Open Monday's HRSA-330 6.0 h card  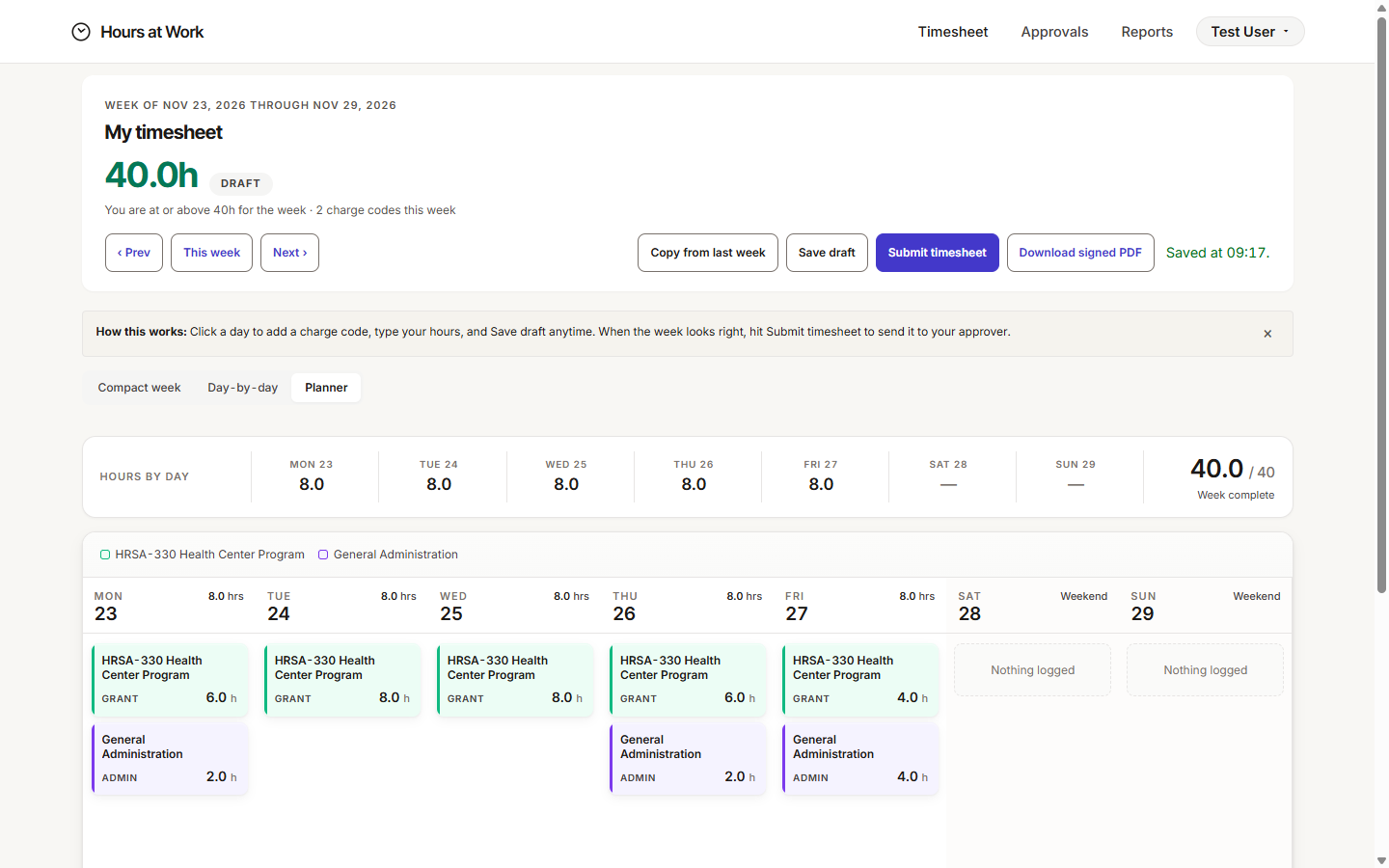tap(170, 680)
